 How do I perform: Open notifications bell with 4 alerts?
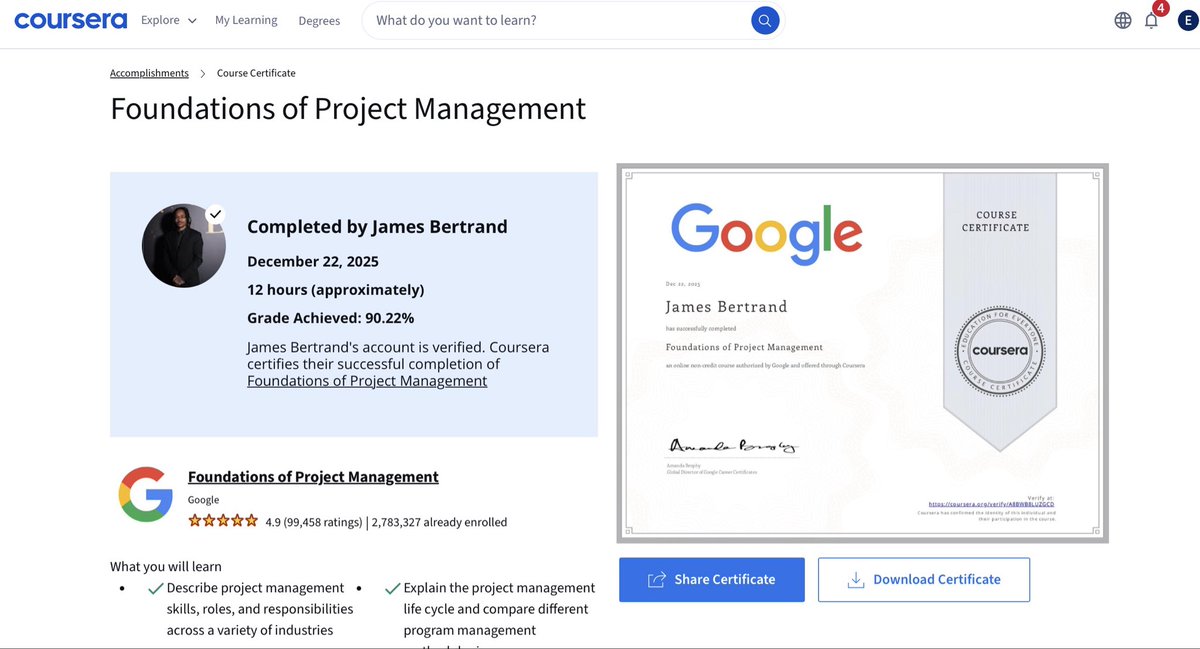[x=1153, y=18]
